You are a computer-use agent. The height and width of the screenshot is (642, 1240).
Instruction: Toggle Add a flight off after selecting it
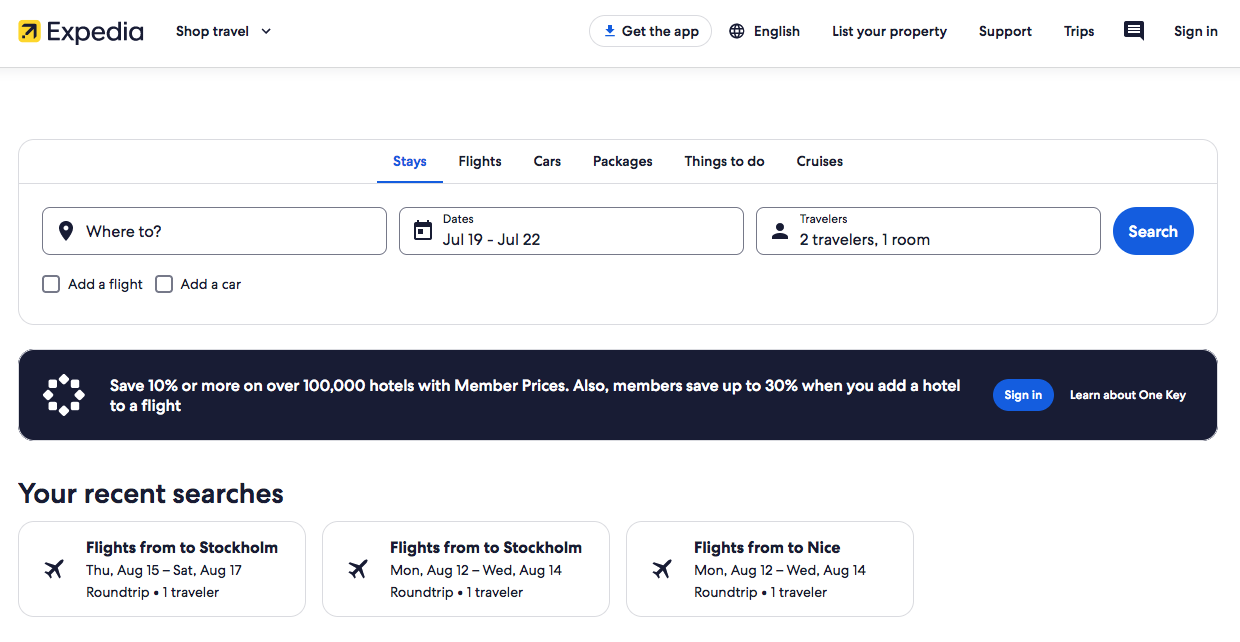(x=51, y=284)
